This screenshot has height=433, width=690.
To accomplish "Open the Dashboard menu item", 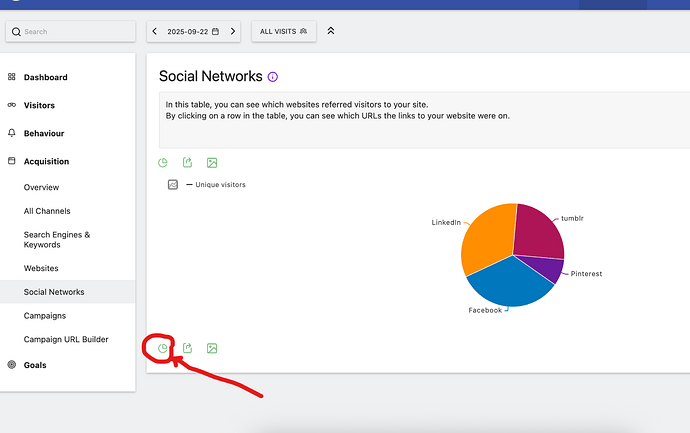I will [x=45, y=77].
